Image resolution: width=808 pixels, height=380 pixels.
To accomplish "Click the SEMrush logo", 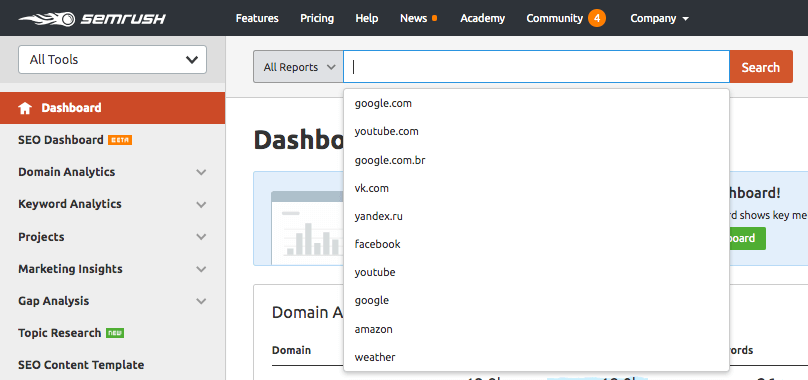I will tap(92, 19).
